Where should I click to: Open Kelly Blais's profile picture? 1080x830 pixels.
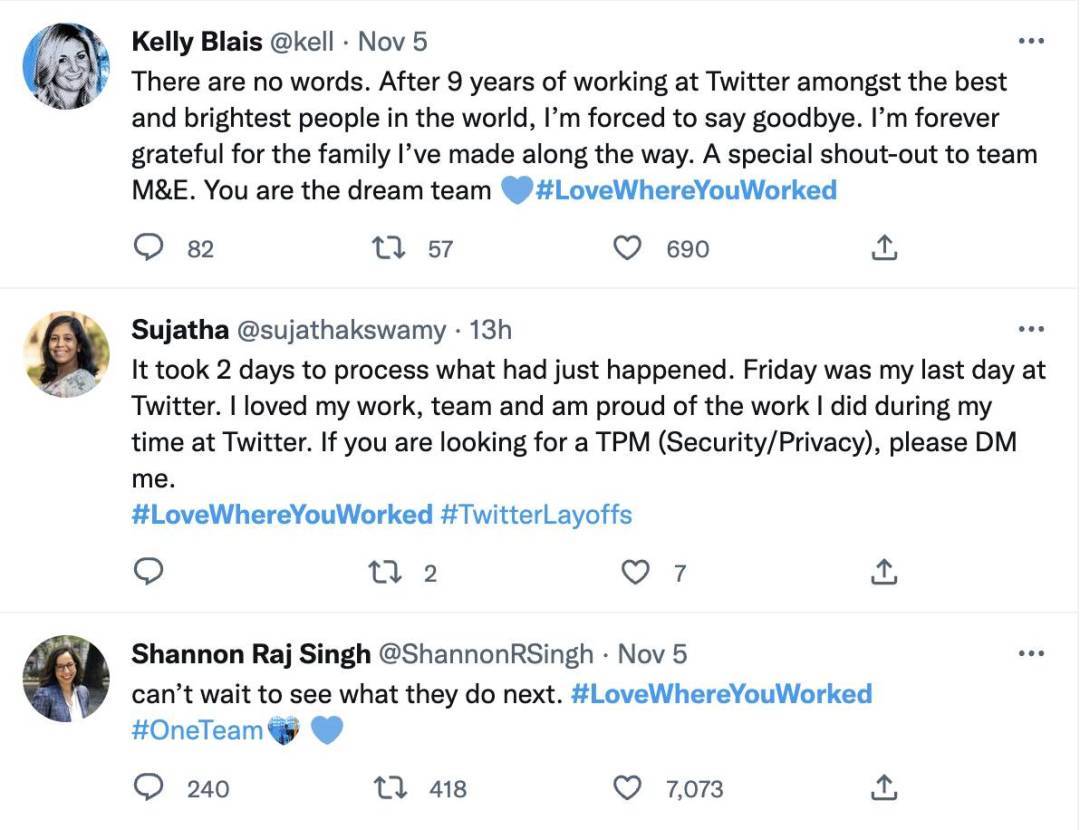pyautogui.click(x=66, y=66)
